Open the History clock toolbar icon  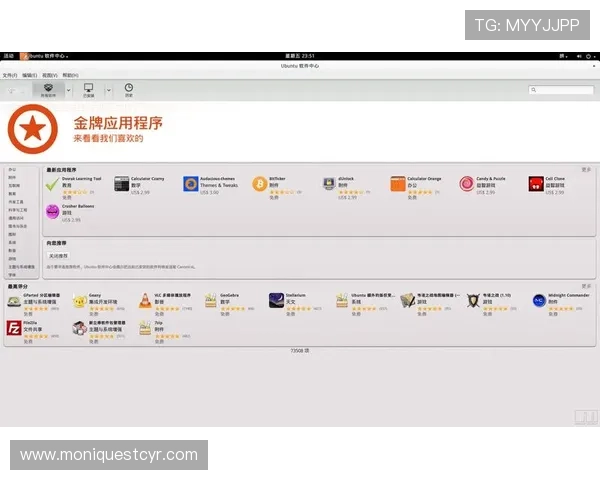(x=129, y=90)
